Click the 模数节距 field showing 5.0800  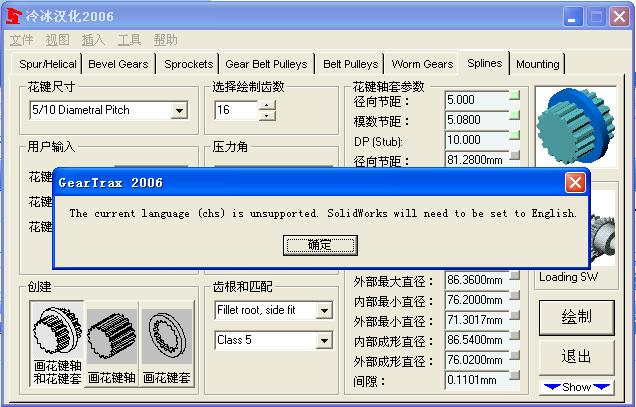click(x=477, y=120)
